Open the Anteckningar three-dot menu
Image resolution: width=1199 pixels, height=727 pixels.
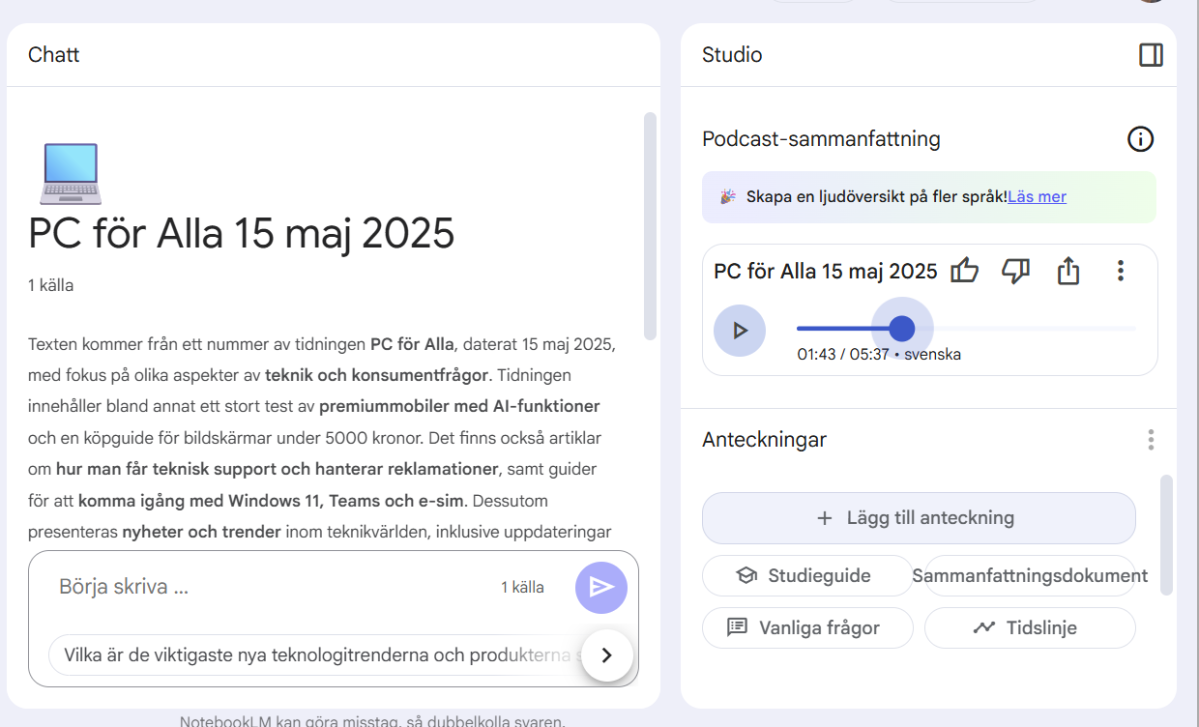[1151, 440]
